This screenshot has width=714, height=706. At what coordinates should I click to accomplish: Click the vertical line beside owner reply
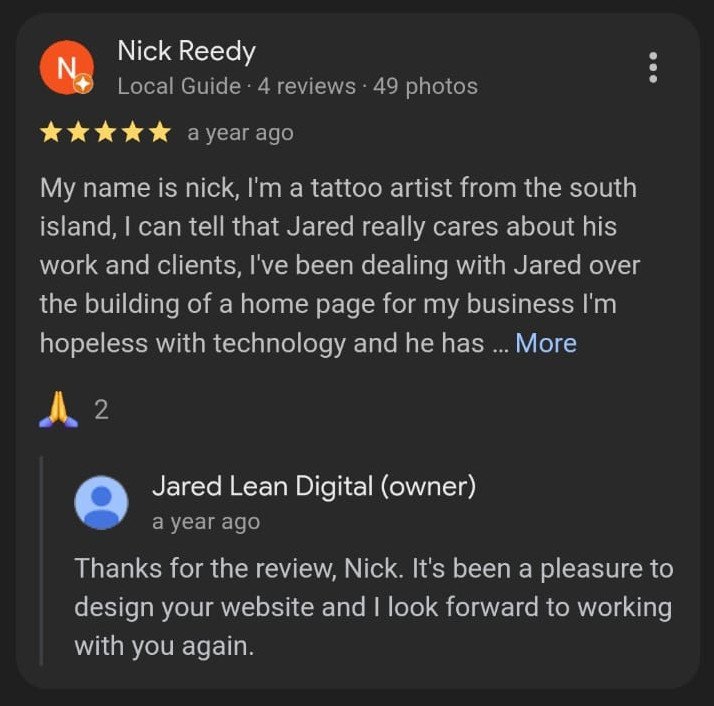click(x=41, y=561)
